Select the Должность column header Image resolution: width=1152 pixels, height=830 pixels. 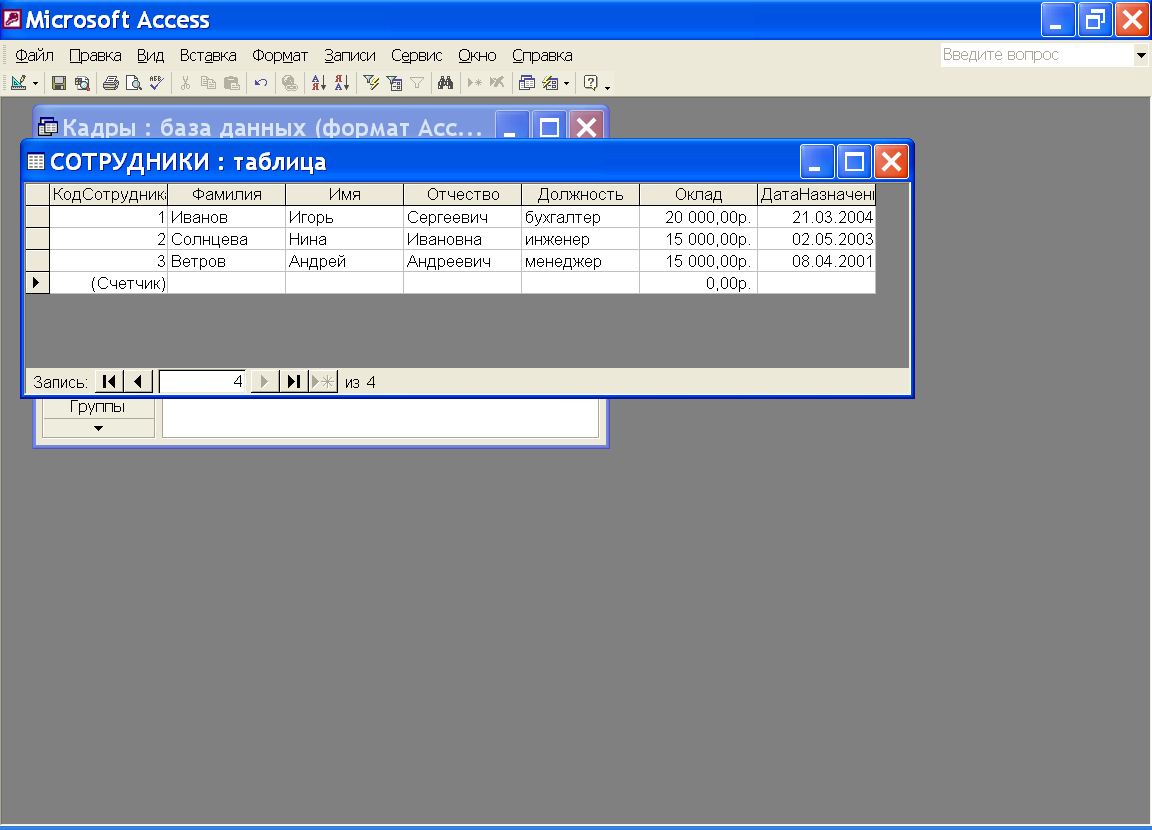tap(580, 195)
